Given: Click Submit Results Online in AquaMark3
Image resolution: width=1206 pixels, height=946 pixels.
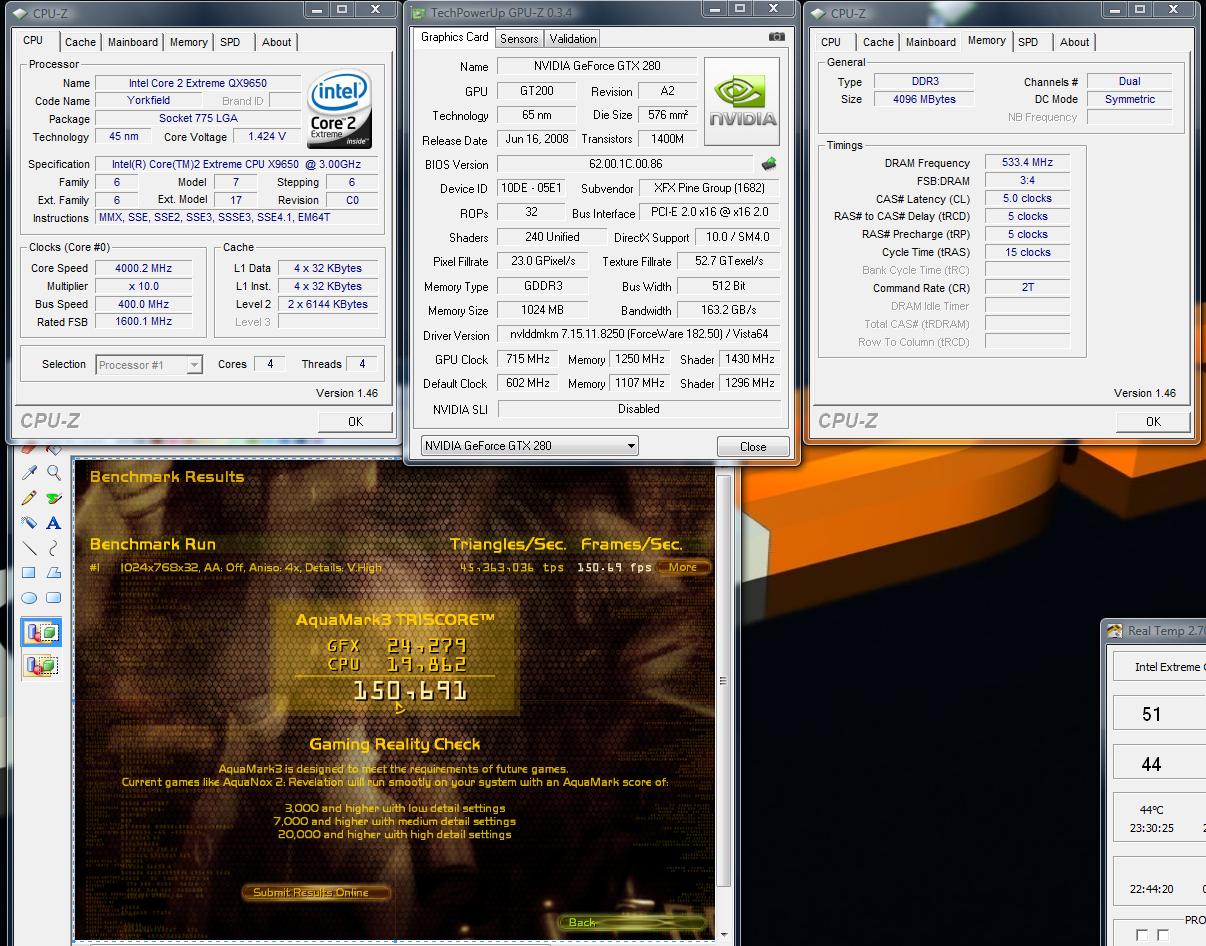Looking at the screenshot, I should tap(316, 892).
